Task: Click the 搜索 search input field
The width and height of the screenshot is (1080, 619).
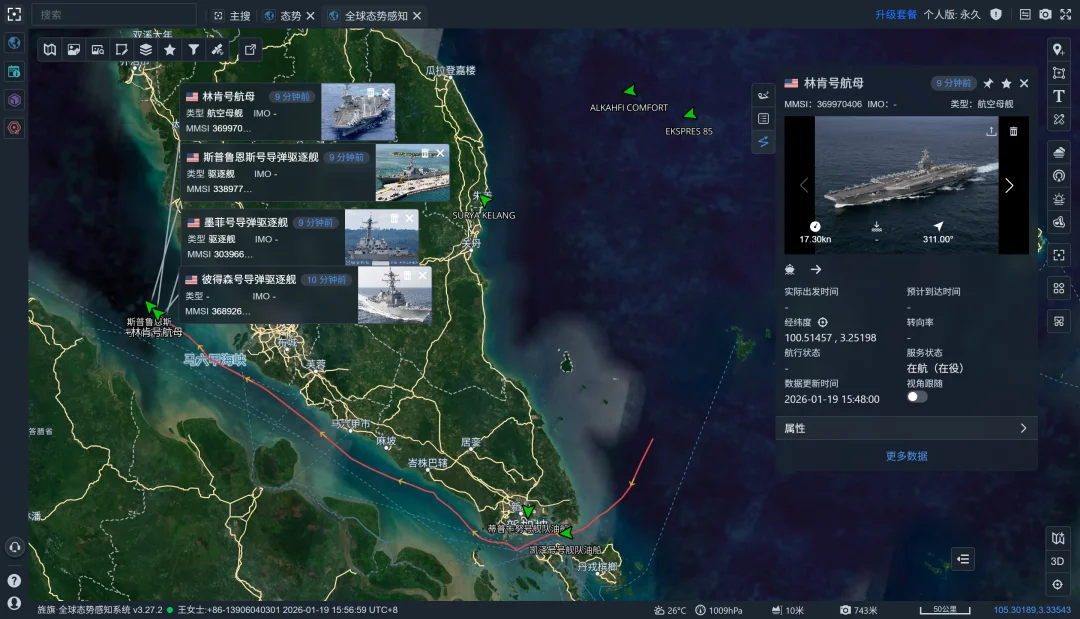Action: pyautogui.click(x=115, y=15)
